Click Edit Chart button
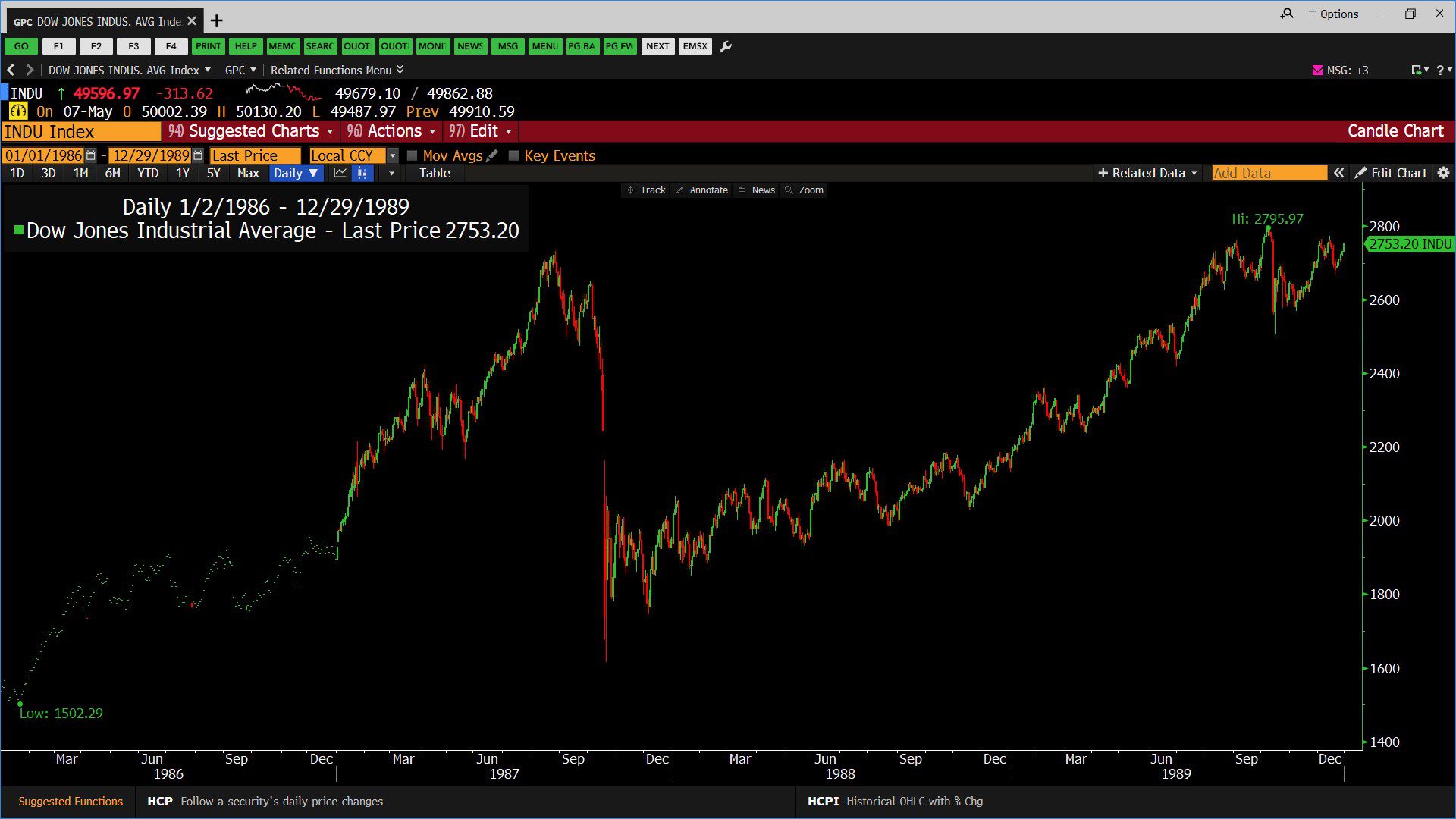 (x=1392, y=173)
